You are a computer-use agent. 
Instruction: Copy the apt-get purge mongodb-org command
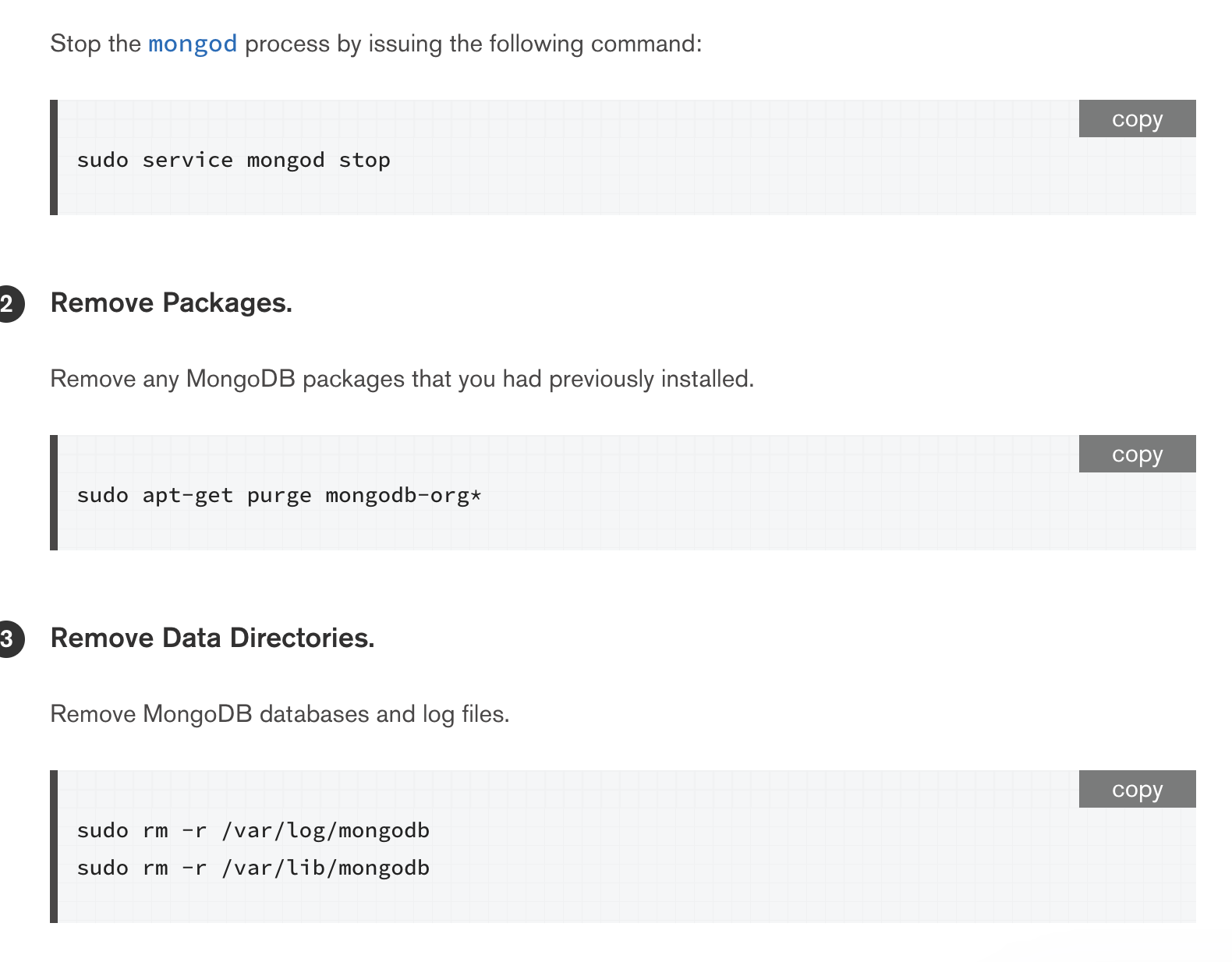(1137, 454)
